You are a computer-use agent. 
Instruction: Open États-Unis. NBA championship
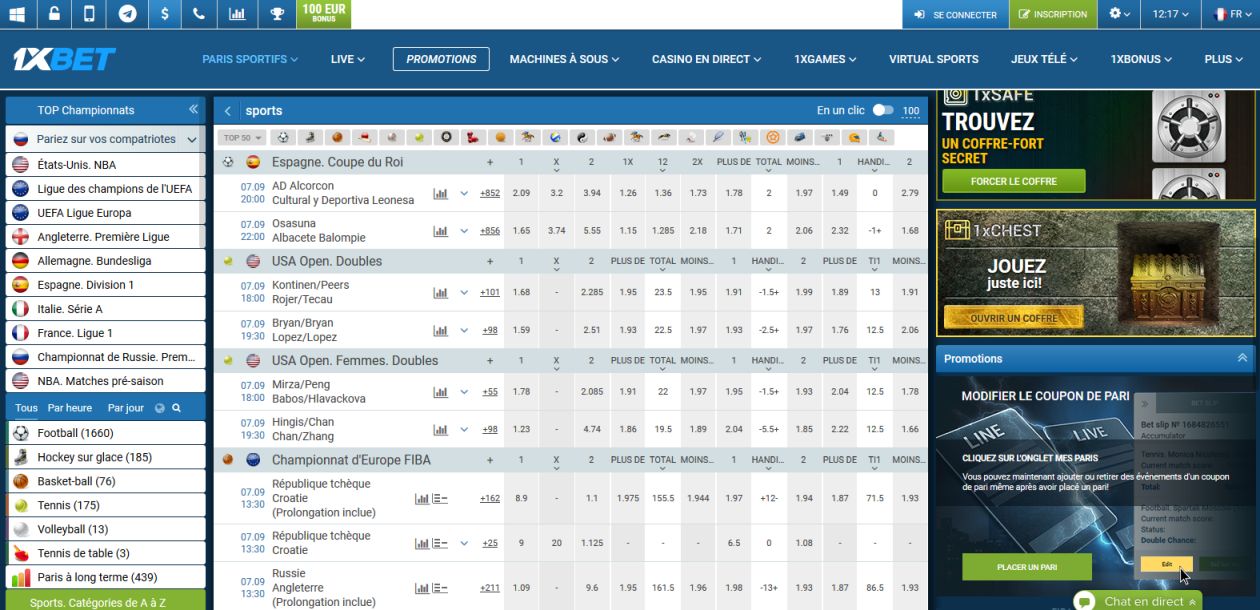pyautogui.click(x=105, y=165)
